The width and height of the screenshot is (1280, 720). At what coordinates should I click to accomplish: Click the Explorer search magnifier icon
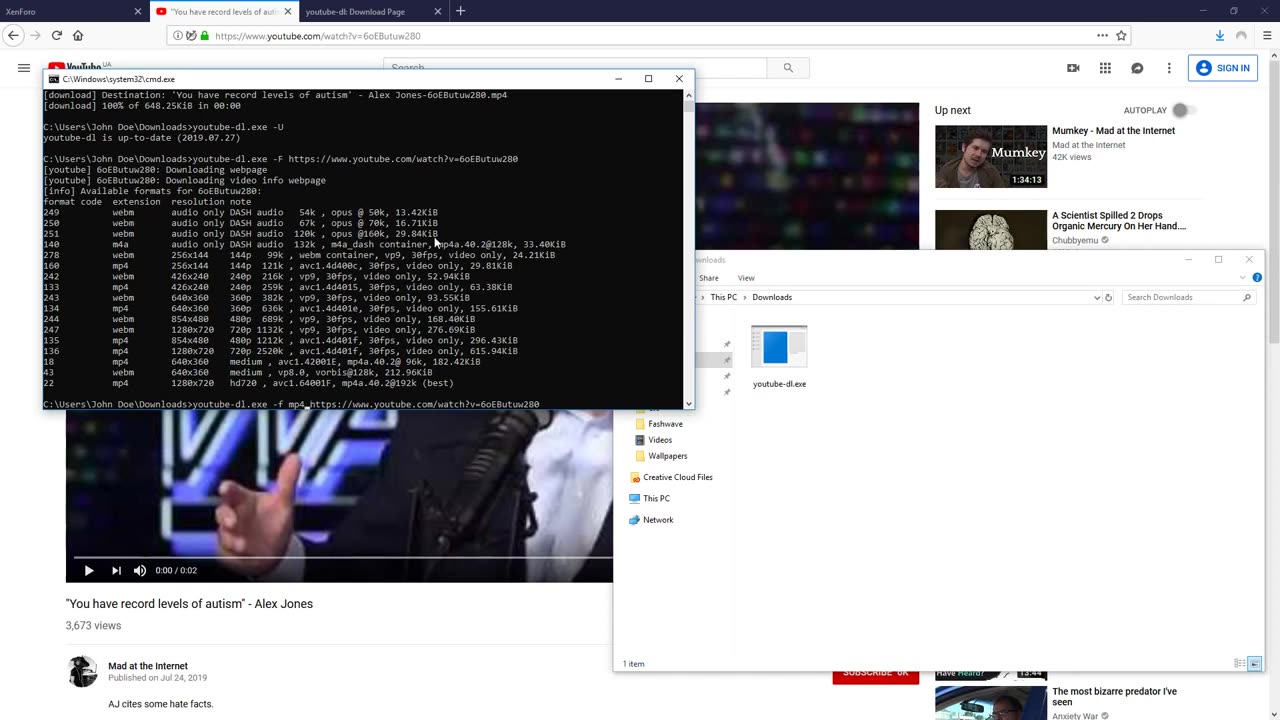1246,297
